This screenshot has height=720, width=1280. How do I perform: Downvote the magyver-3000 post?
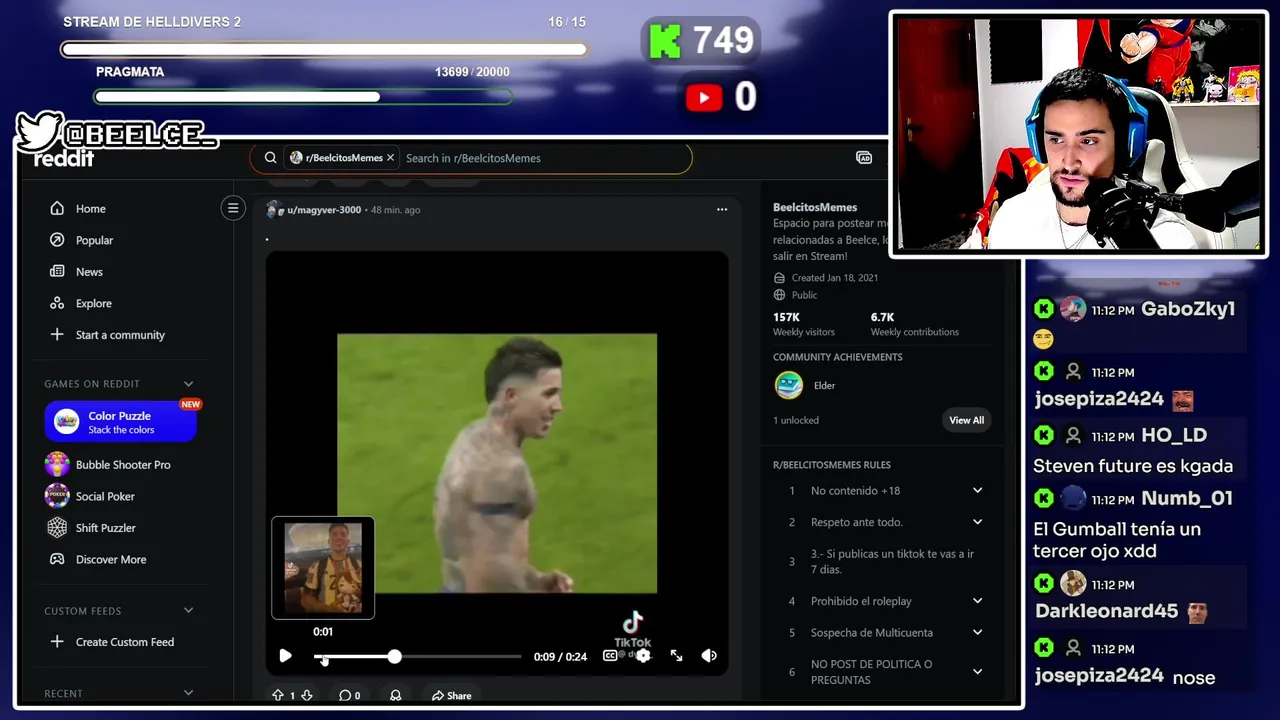pyautogui.click(x=307, y=695)
